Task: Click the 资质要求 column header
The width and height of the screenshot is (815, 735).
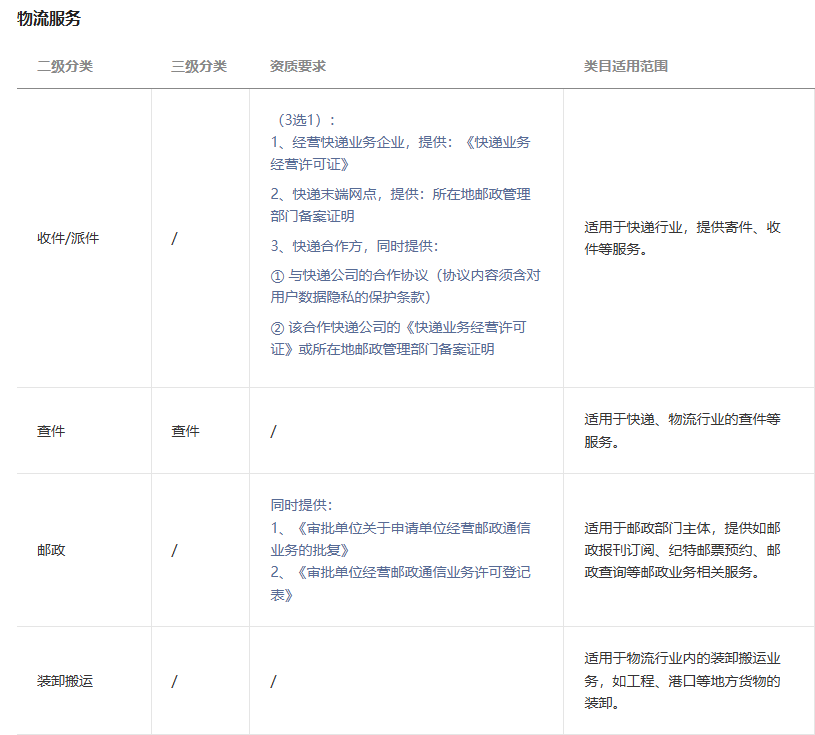Action: (x=298, y=66)
